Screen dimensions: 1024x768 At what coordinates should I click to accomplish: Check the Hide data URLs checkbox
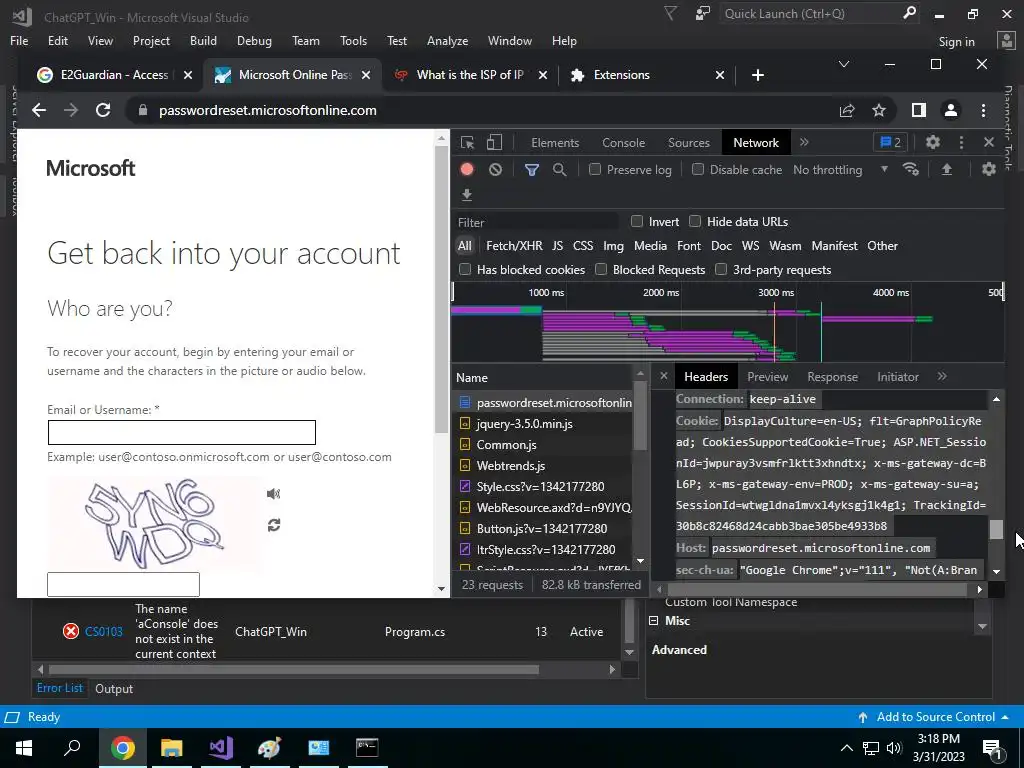695,221
